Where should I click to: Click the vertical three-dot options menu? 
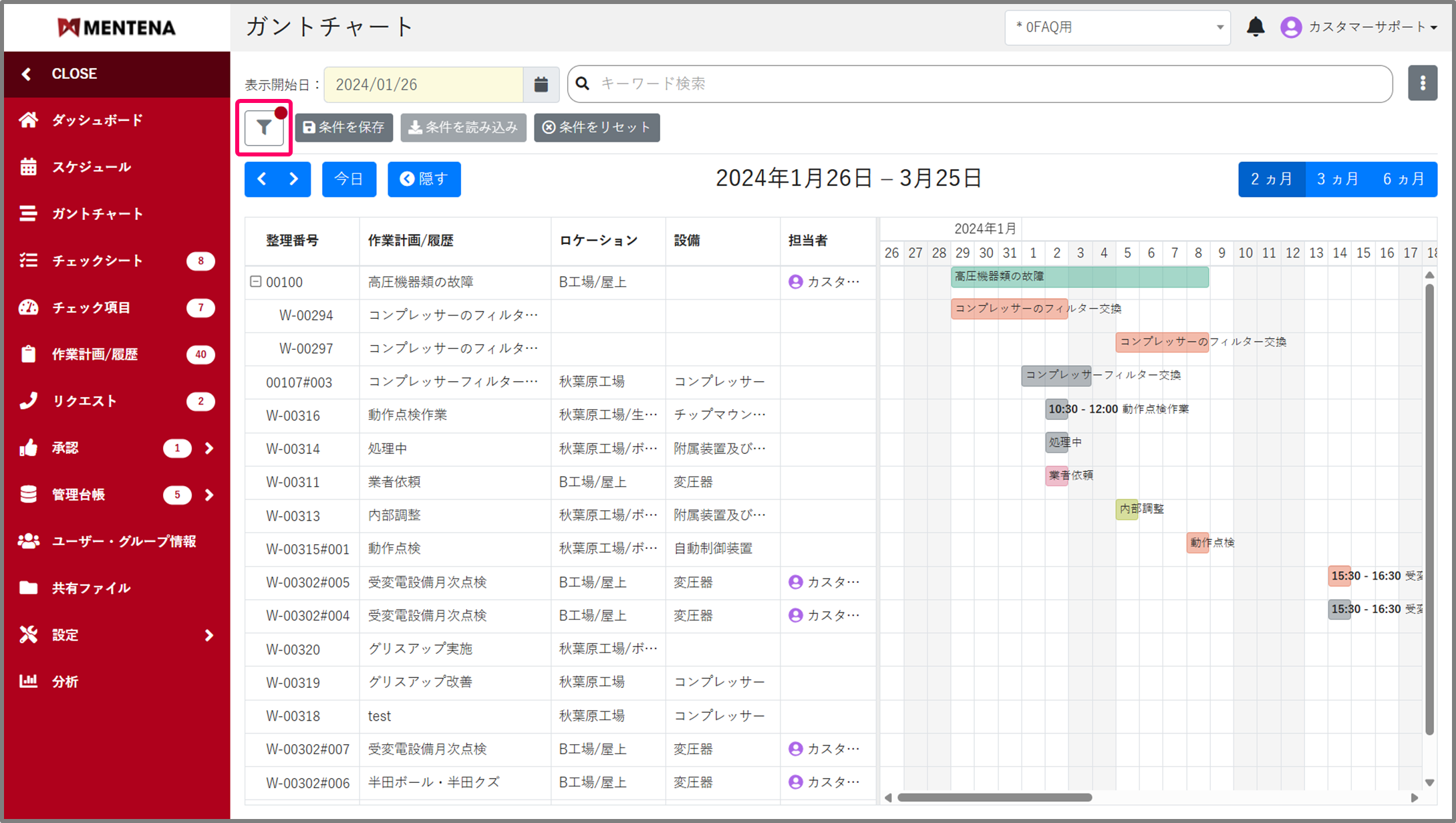[1422, 83]
